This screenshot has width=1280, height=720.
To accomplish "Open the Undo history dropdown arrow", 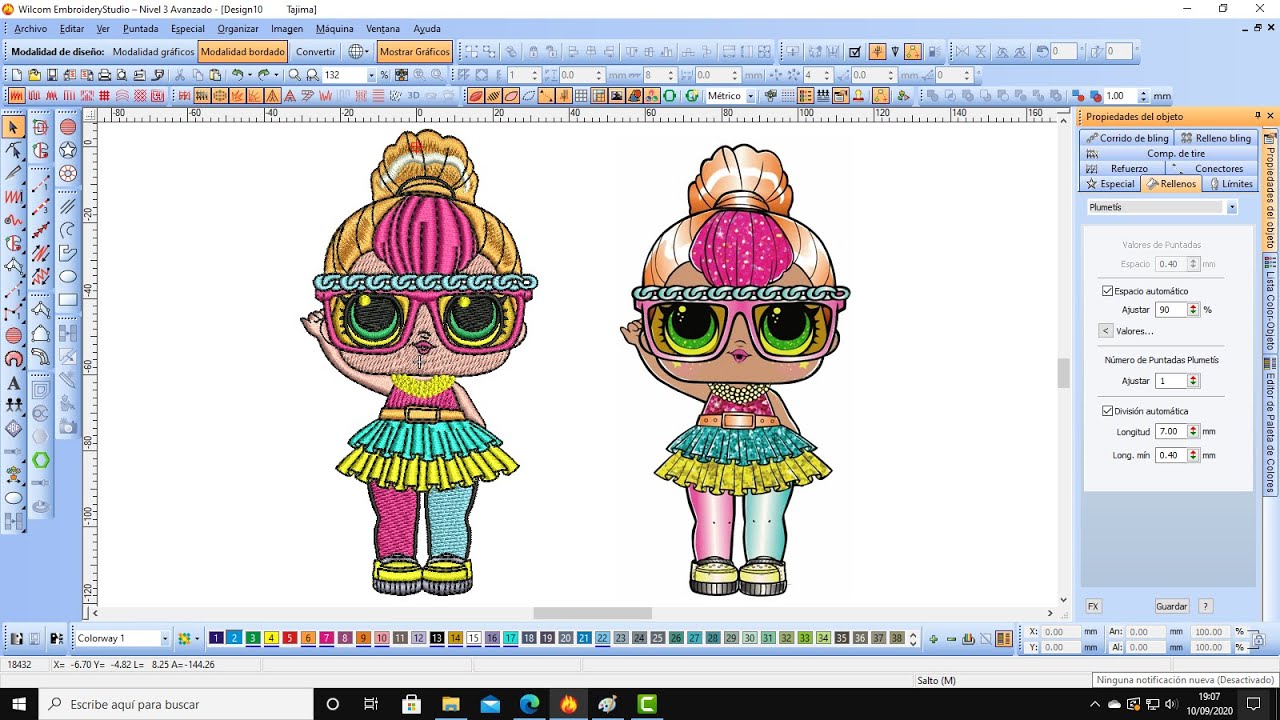I will 250,75.
